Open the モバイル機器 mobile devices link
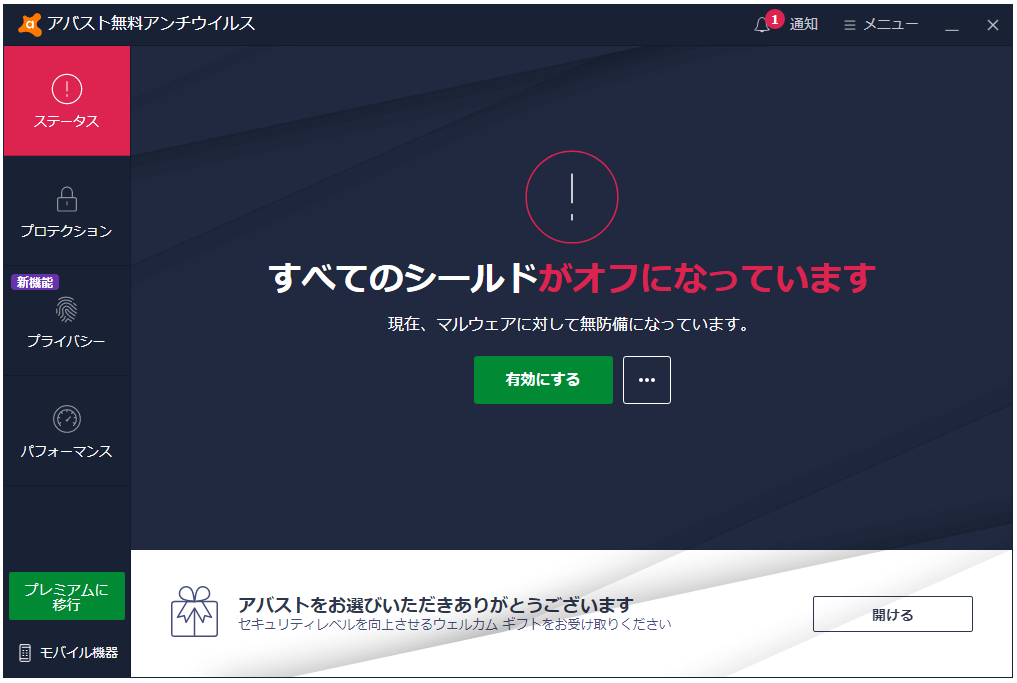The height and width of the screenshot is (683, 1017). point(69,653)
